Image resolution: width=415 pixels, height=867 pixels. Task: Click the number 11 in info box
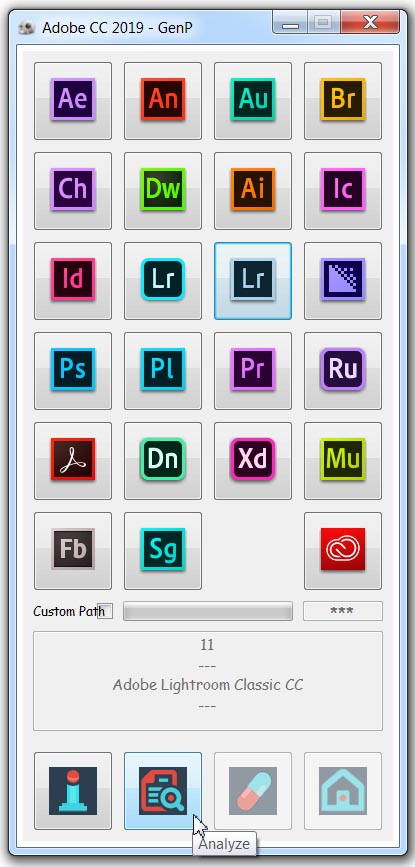point(207,645)
